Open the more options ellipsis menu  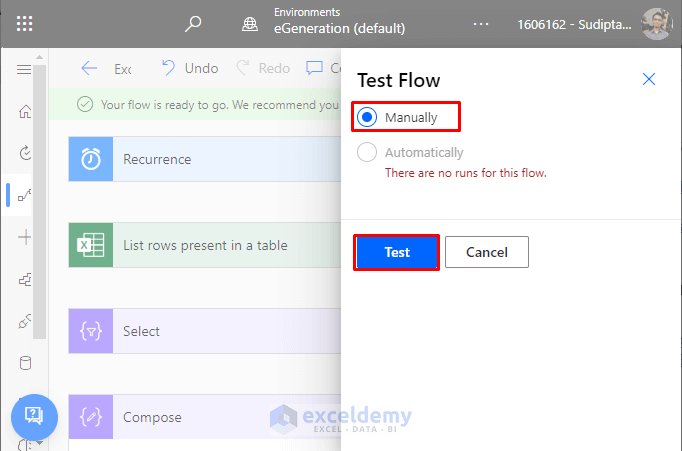482,24
